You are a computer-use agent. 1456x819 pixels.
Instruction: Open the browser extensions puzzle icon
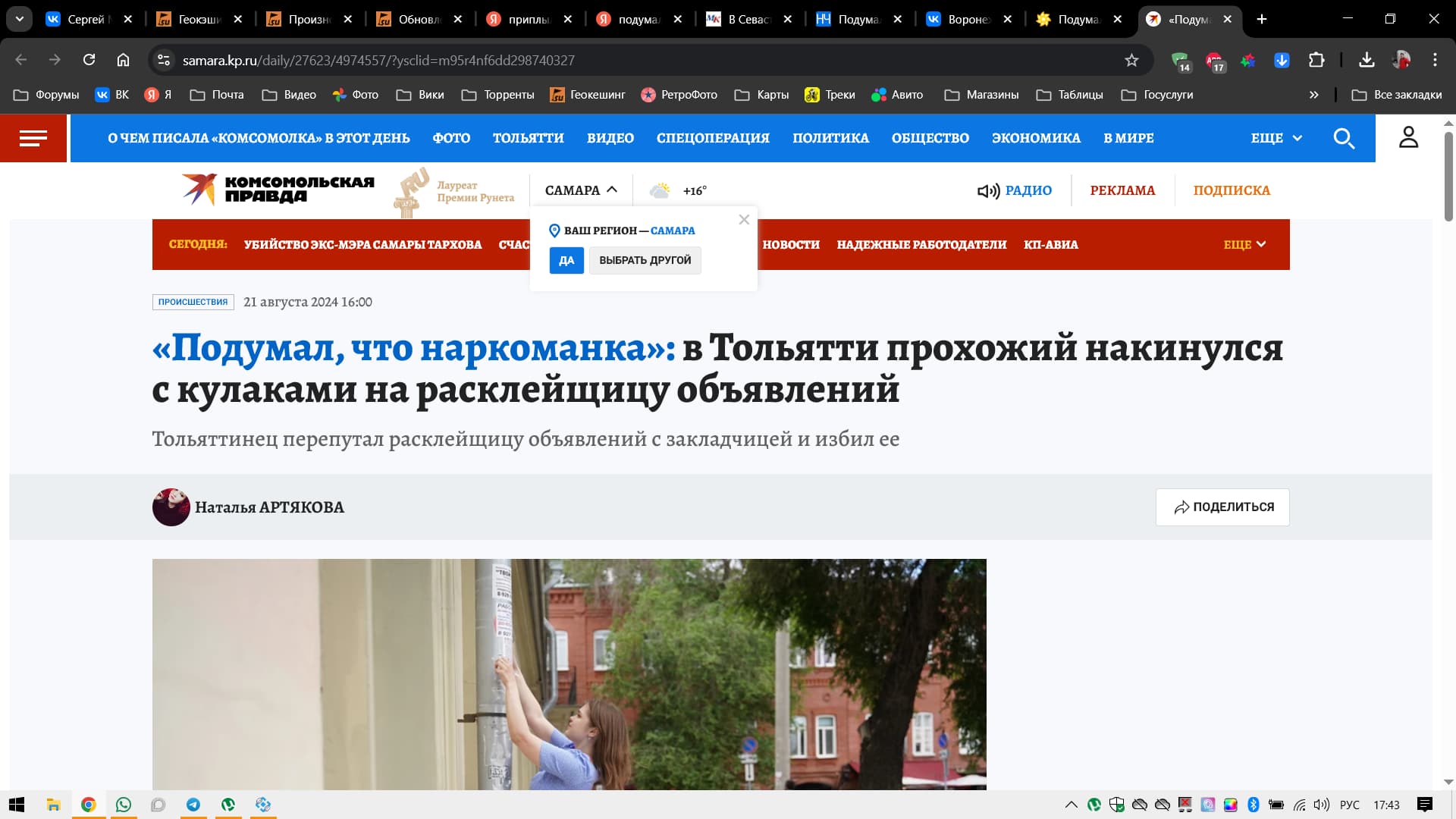(x=1316, y=60)
